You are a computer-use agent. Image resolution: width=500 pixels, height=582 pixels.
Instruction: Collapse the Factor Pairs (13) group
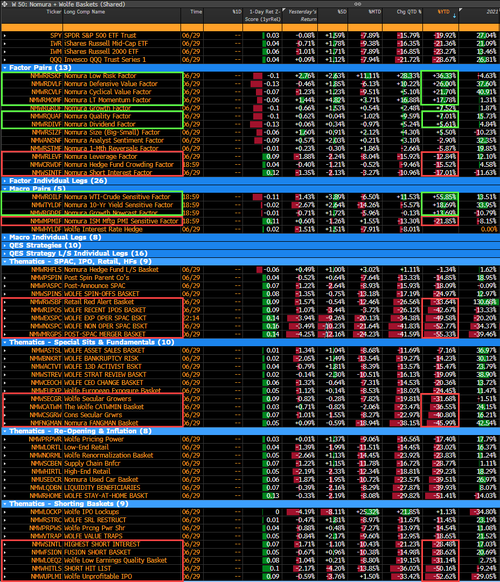(5, 68)
